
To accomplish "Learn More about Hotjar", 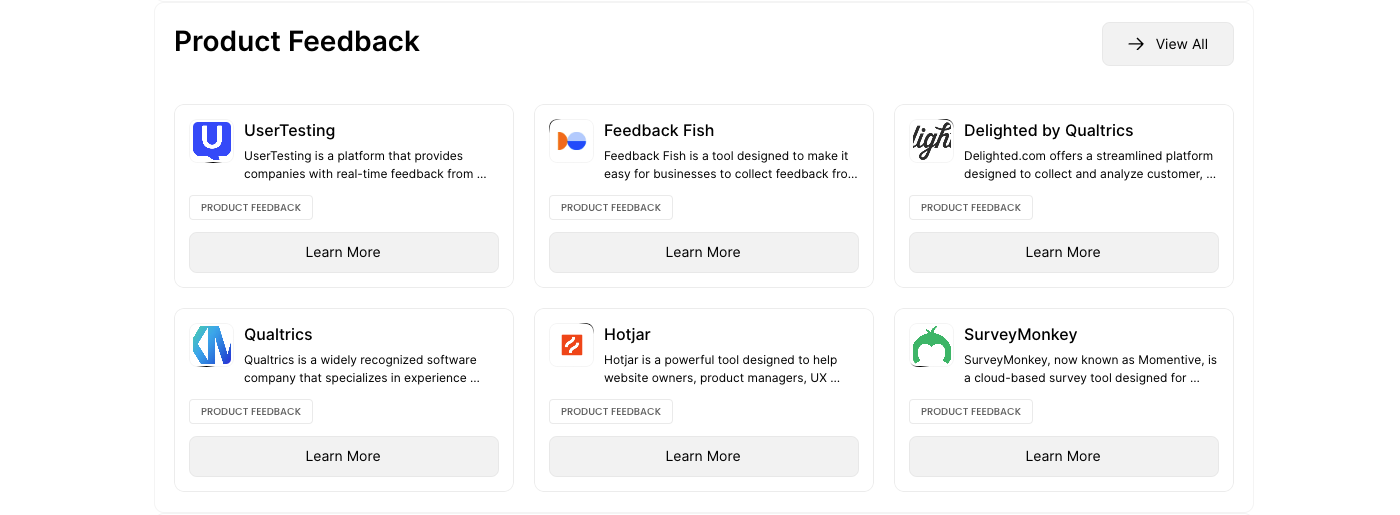I will point(703,456).
